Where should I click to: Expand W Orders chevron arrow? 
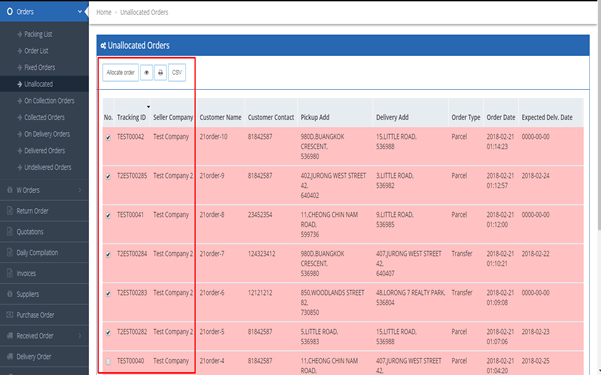click(80, 190)
